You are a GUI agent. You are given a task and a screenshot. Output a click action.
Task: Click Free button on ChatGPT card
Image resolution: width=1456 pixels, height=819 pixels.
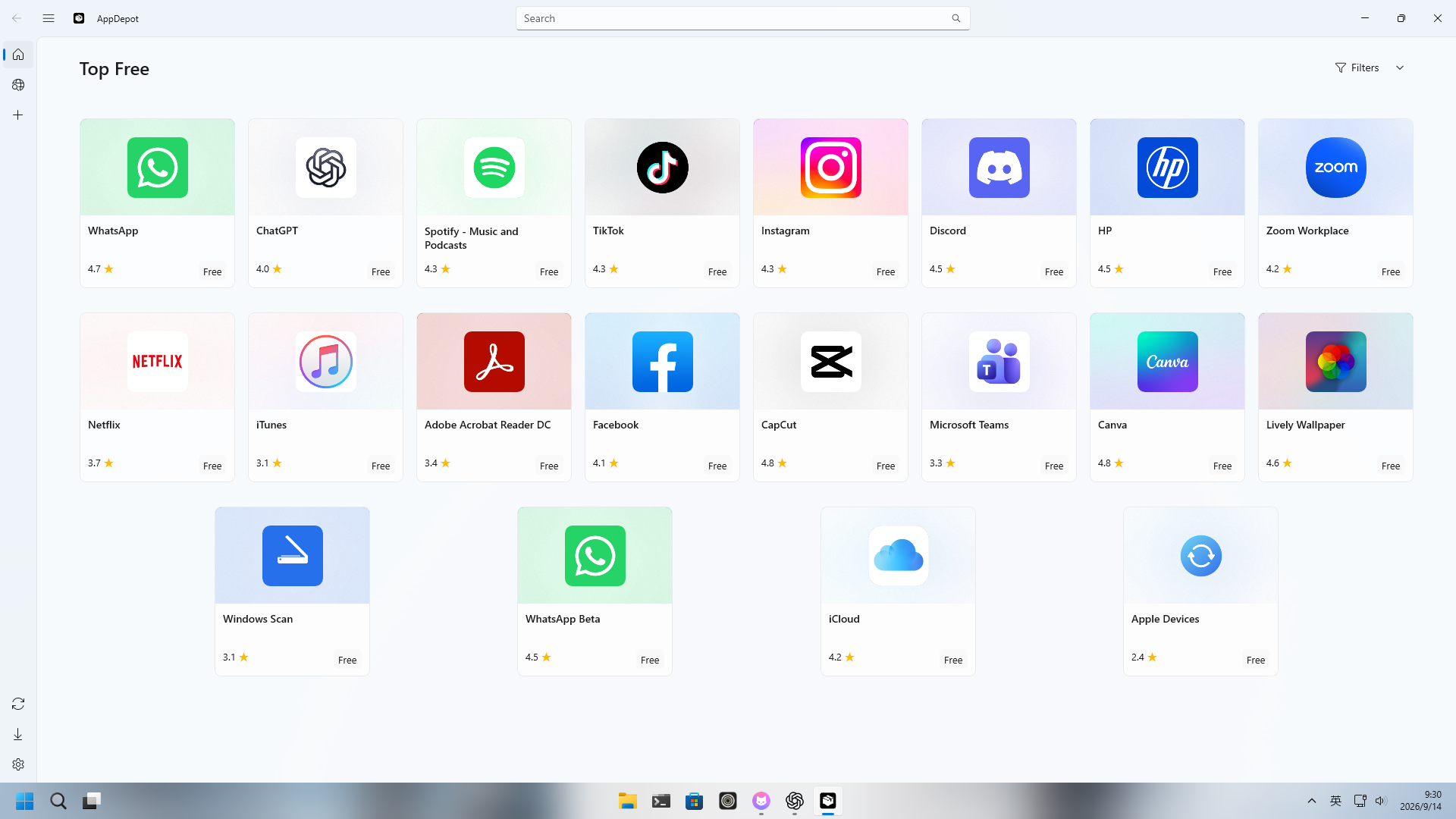pyautogui.click(x=381, y=271)
